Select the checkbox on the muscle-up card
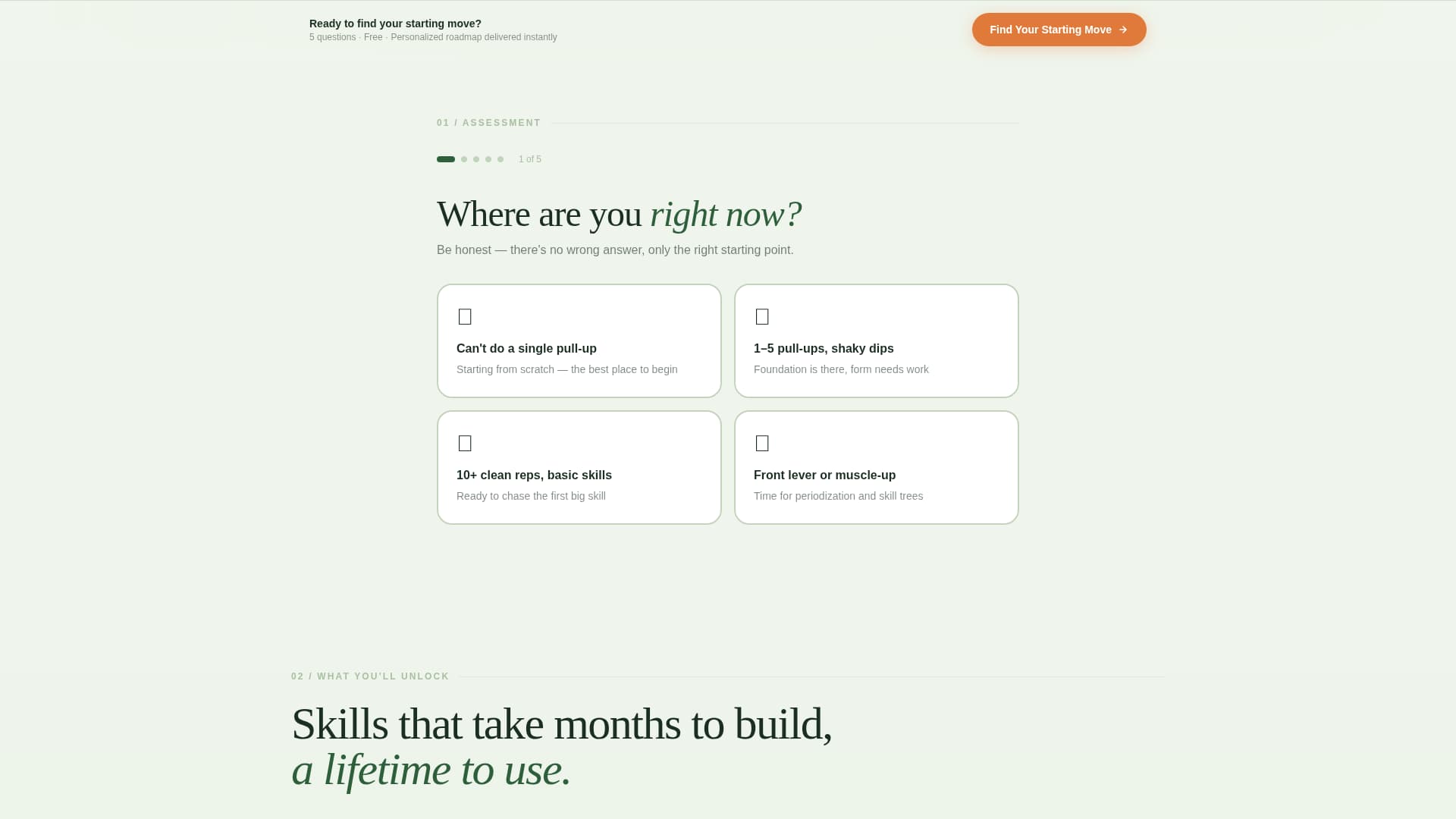Image resolution: width=1456 pixels, height=819 pixels. tap(762, 443)
